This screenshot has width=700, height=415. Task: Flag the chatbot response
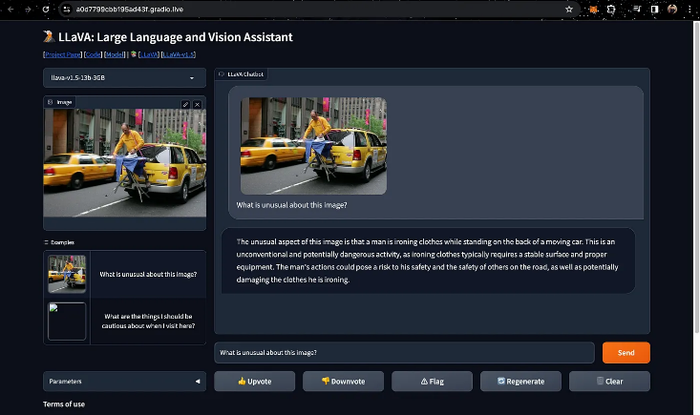click(x=432, y=381)
